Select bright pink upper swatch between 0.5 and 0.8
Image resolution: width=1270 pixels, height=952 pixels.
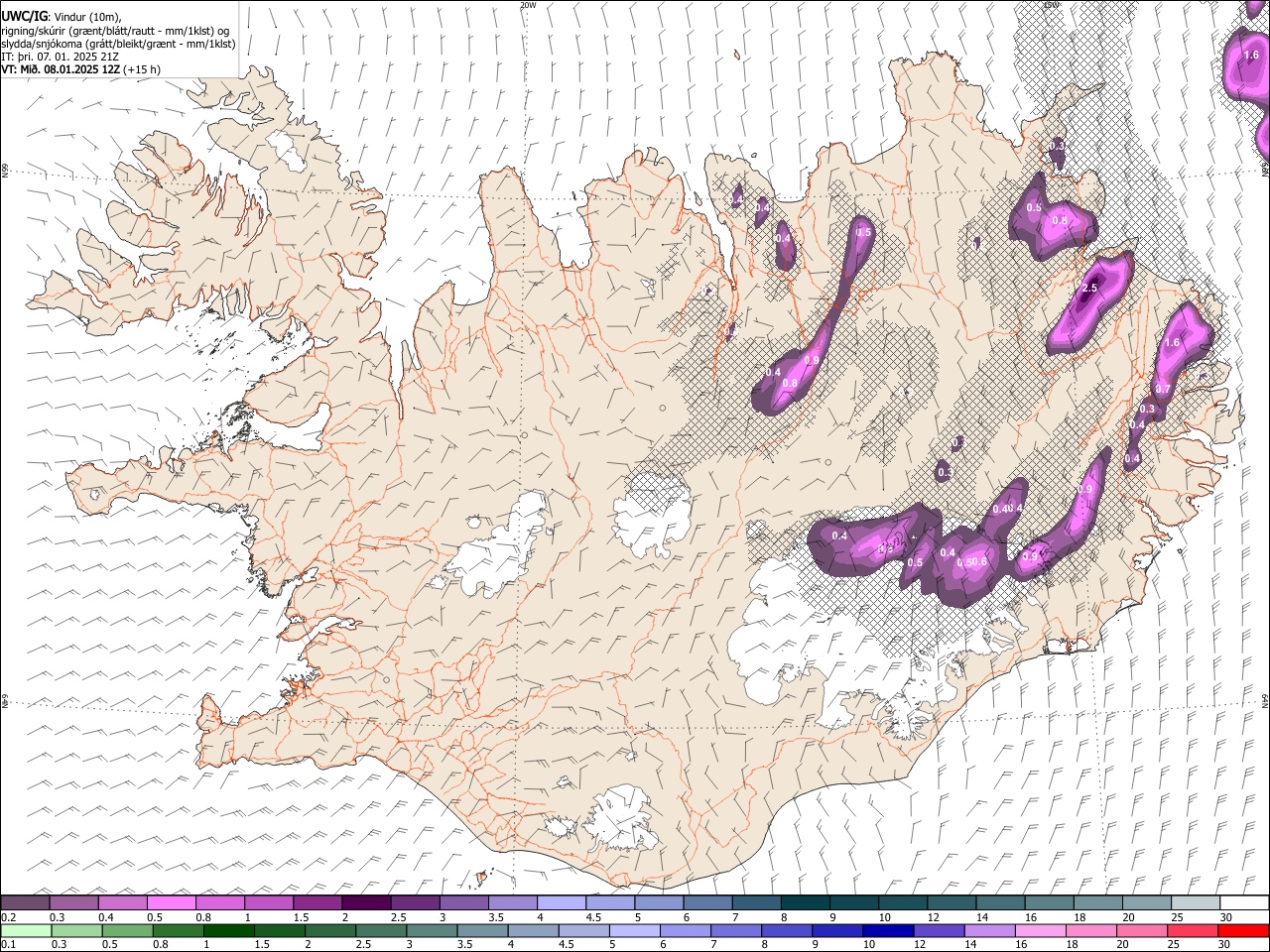171,902
